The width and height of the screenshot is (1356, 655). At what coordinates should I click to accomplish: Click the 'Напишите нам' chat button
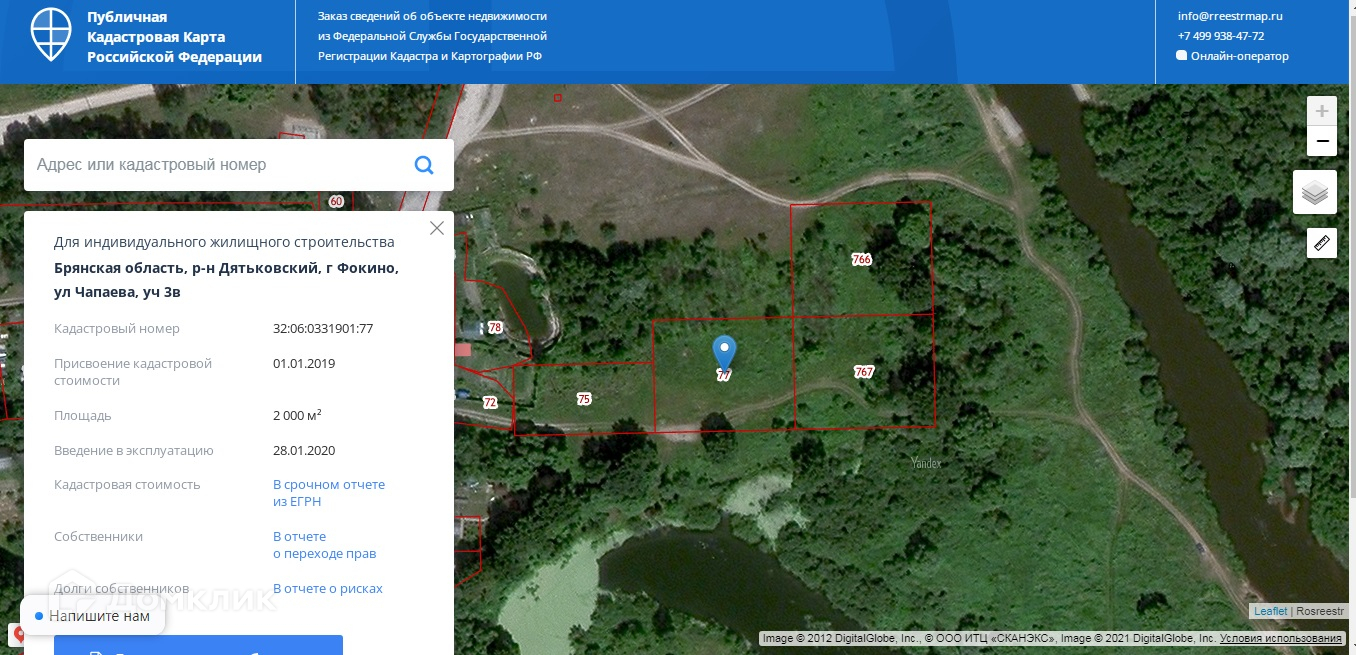pos(93,616)
